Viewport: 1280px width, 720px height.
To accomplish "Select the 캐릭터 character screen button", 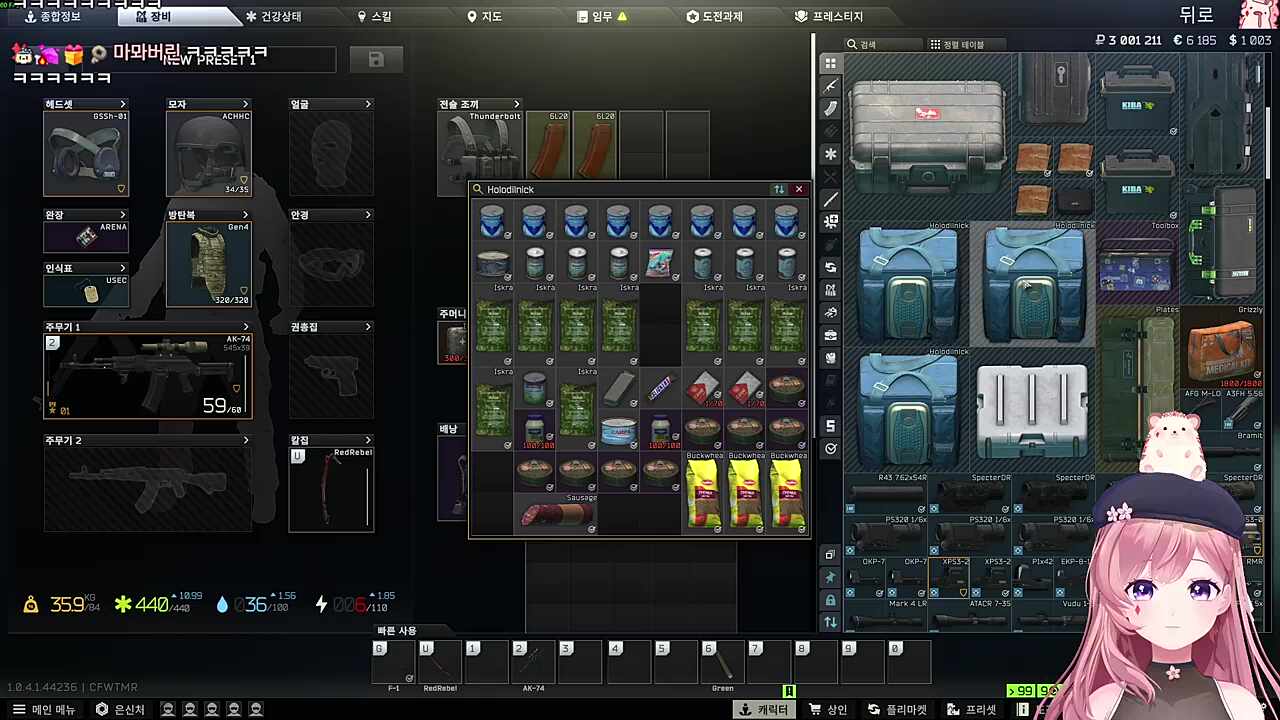I will click(x=764, y=709).
